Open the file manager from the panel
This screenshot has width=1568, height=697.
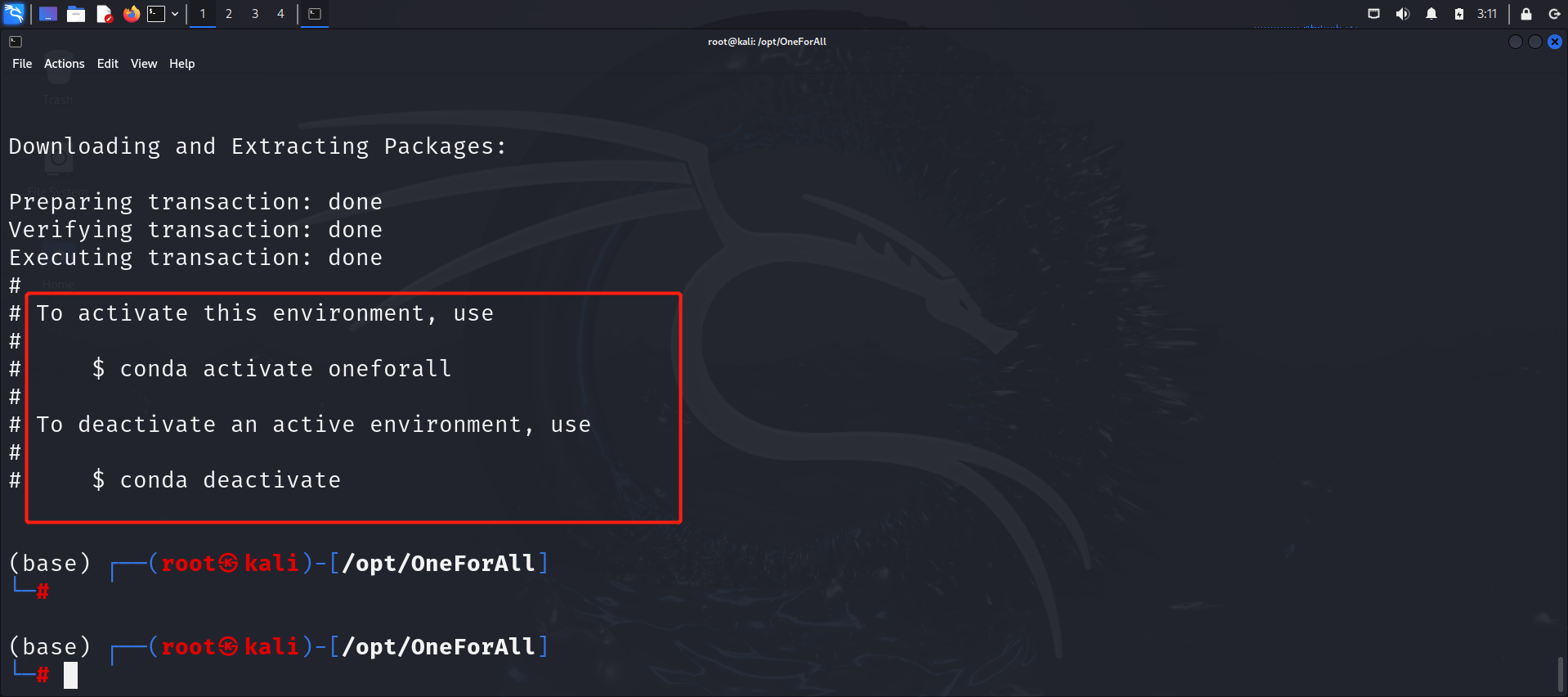[x=76, y=14]
